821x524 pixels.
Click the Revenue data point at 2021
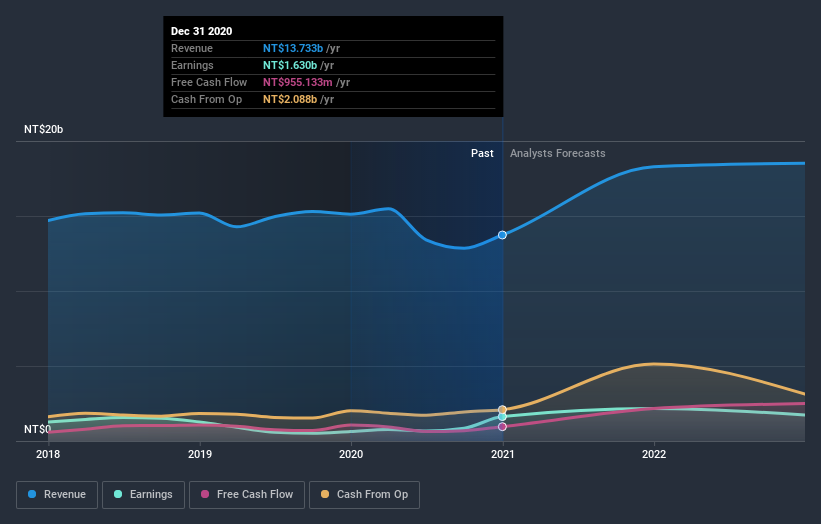pos(502,235)
